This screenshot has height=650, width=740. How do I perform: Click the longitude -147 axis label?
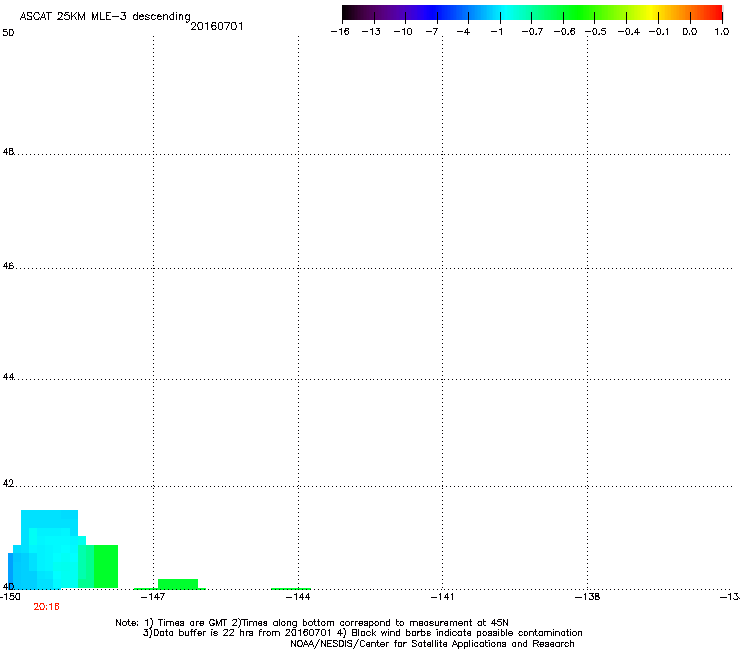(153, 597)
